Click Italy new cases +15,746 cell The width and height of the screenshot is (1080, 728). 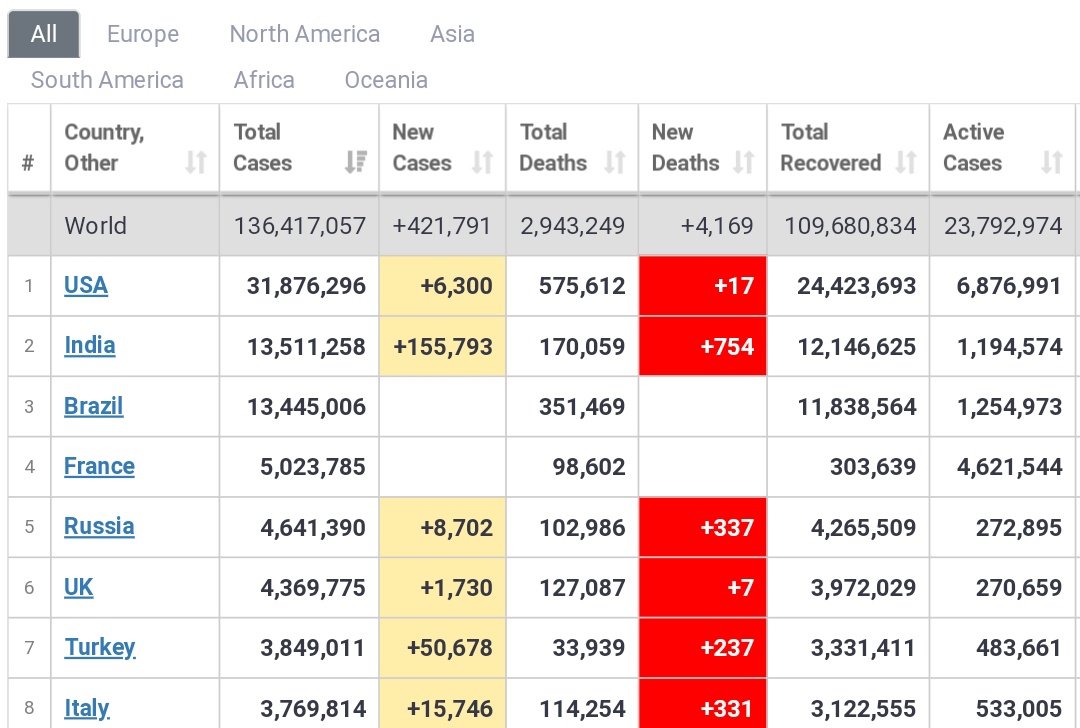(442, 704)
